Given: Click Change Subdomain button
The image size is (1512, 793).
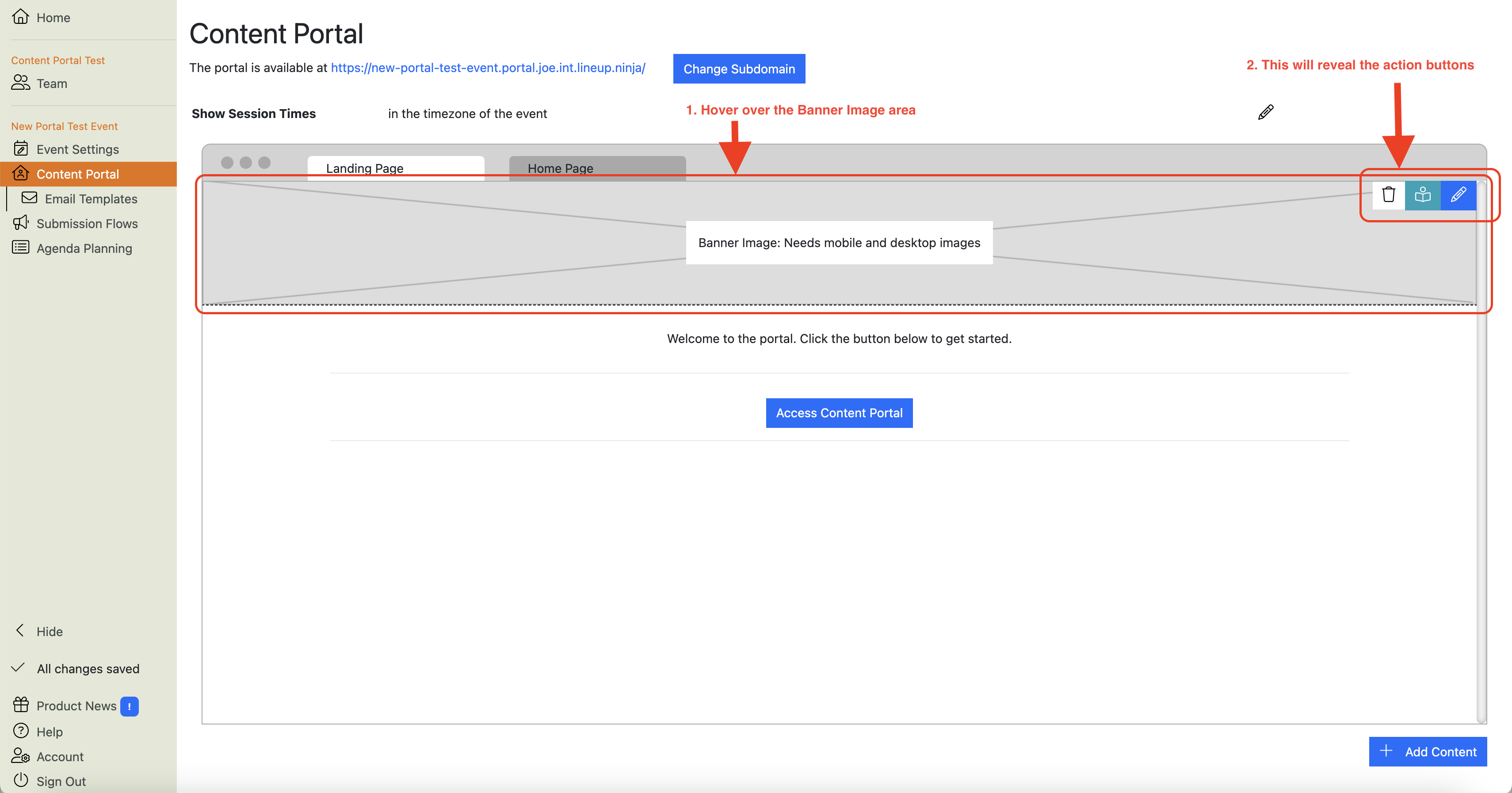Looking at the screenshot, I should point(738,69).
